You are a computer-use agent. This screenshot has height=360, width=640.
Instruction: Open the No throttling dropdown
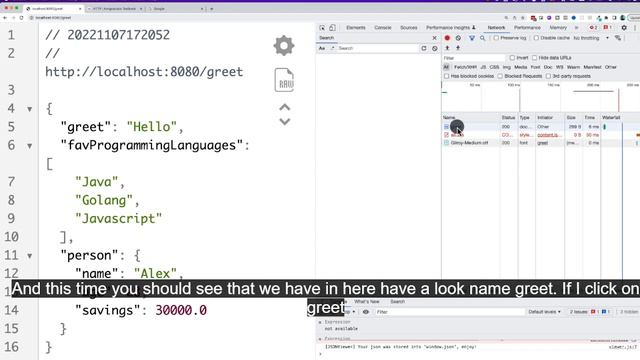coord(591,38)
